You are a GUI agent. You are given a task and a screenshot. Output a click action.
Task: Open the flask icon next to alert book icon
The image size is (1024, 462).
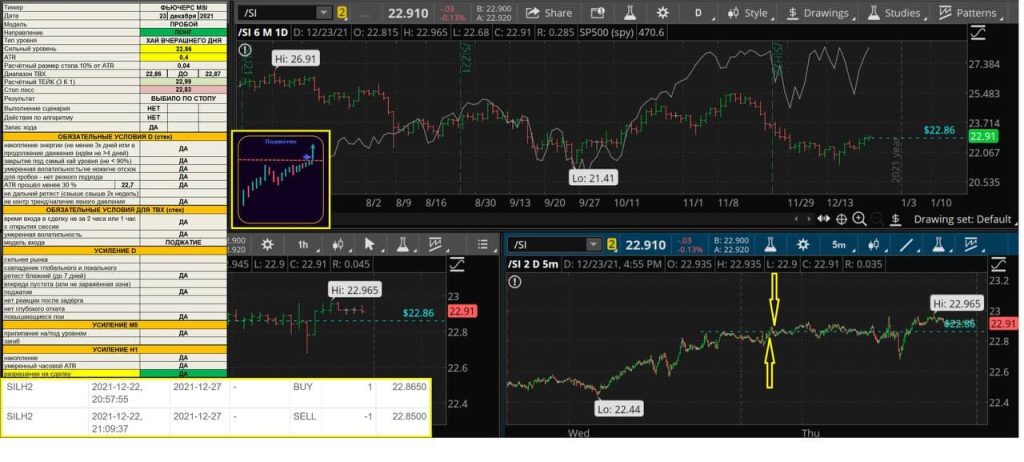point(630,12)
